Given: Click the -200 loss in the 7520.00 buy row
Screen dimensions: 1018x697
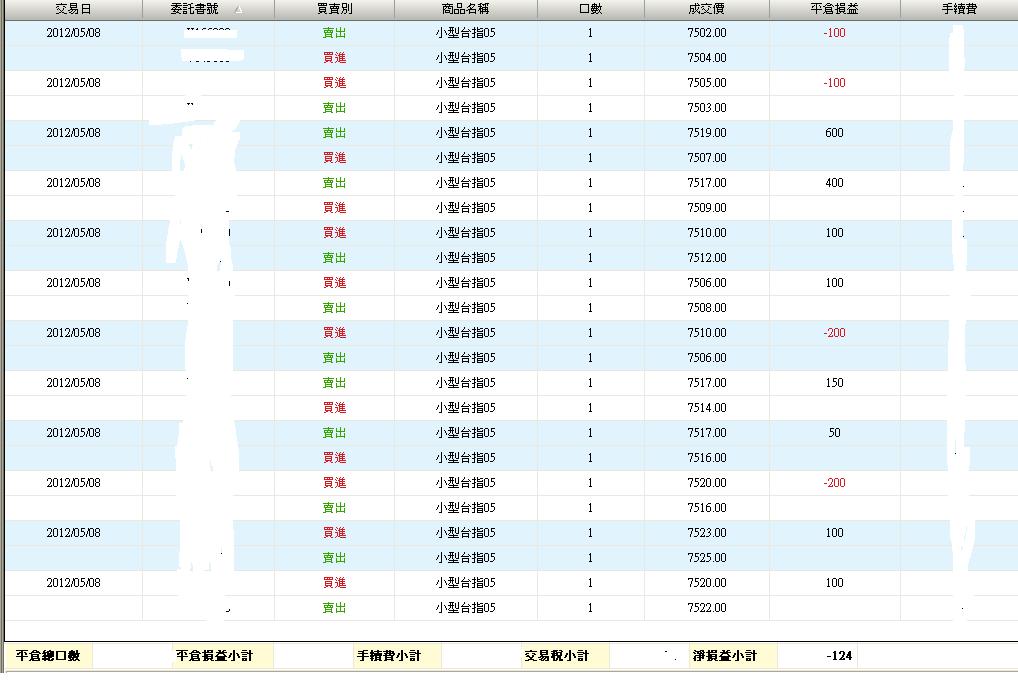Looking at the screenshot, I should [x=834, y=482].
